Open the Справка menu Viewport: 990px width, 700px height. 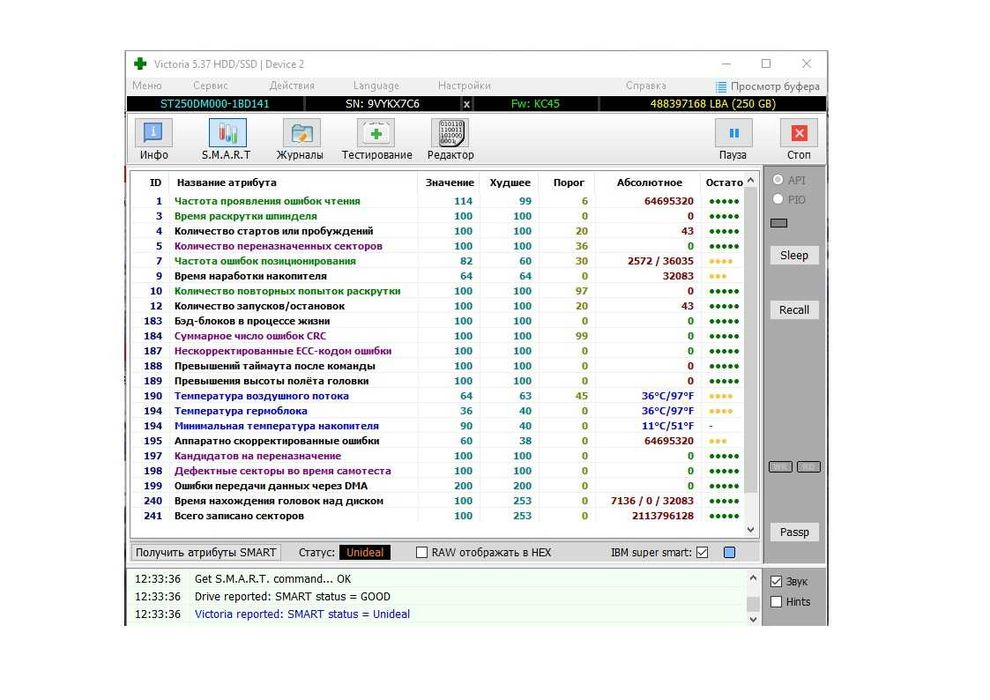pos(646,86)
